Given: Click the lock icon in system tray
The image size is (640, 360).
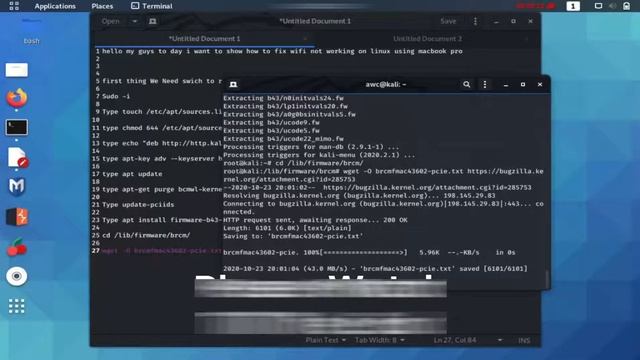Looking at the screenshot, I should [627, 6].
